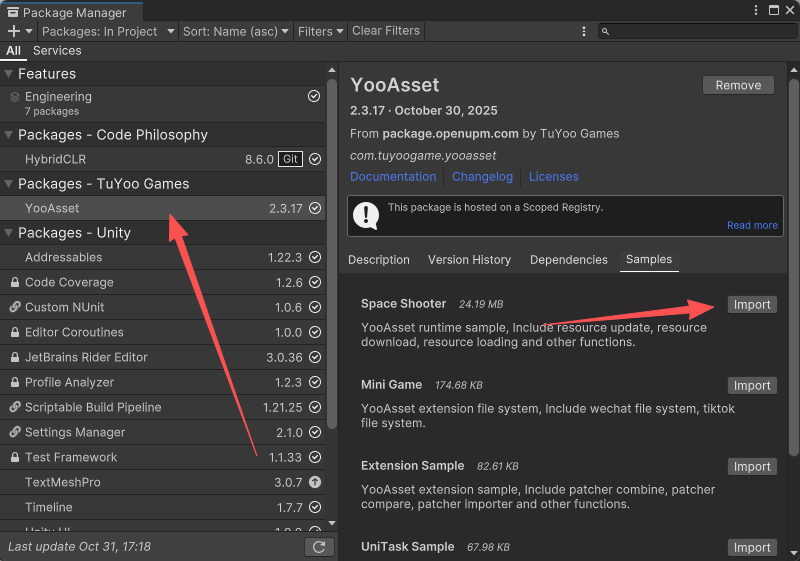Switch to the All tab
This screenshot has width=800, height=561.
[14, 50]
